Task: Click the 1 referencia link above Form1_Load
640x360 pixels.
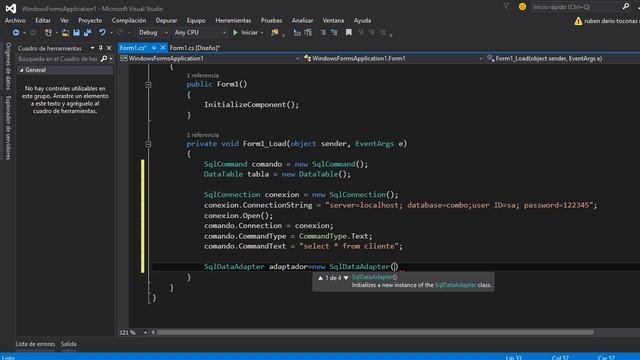Action: pyautogui.click(x=202, y=135)
